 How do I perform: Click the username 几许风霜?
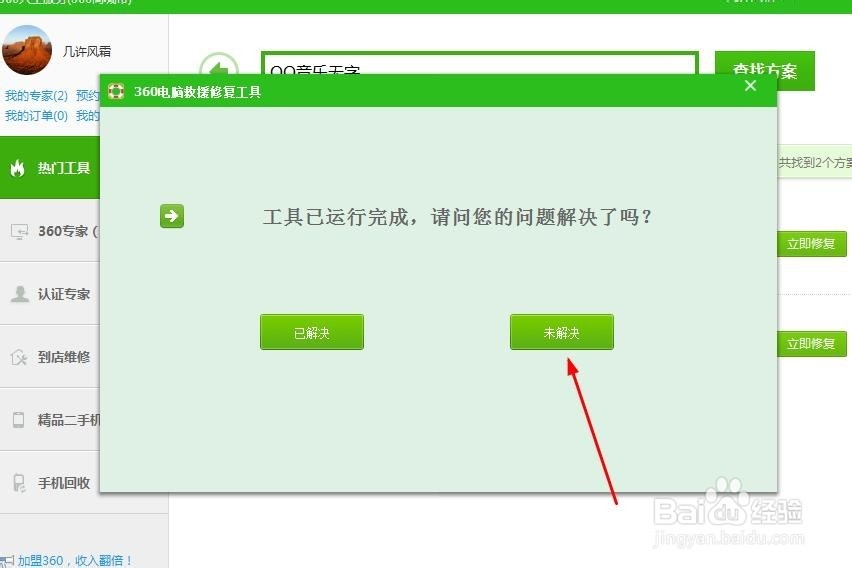[87, 51]
